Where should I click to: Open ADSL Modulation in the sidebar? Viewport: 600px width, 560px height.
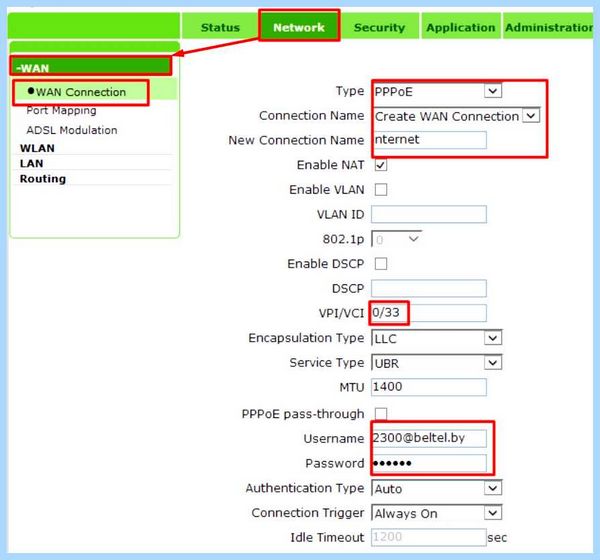click(72, 130)
